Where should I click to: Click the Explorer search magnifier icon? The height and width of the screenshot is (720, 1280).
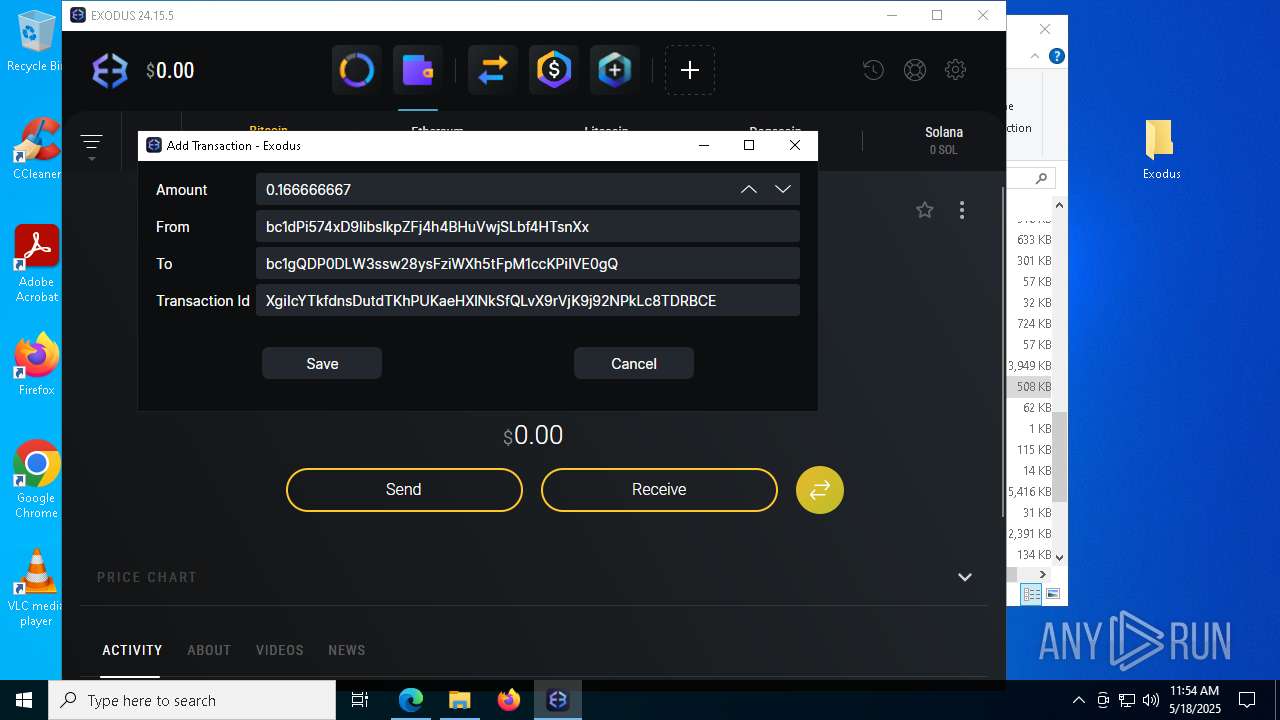tap(1041, 178)
